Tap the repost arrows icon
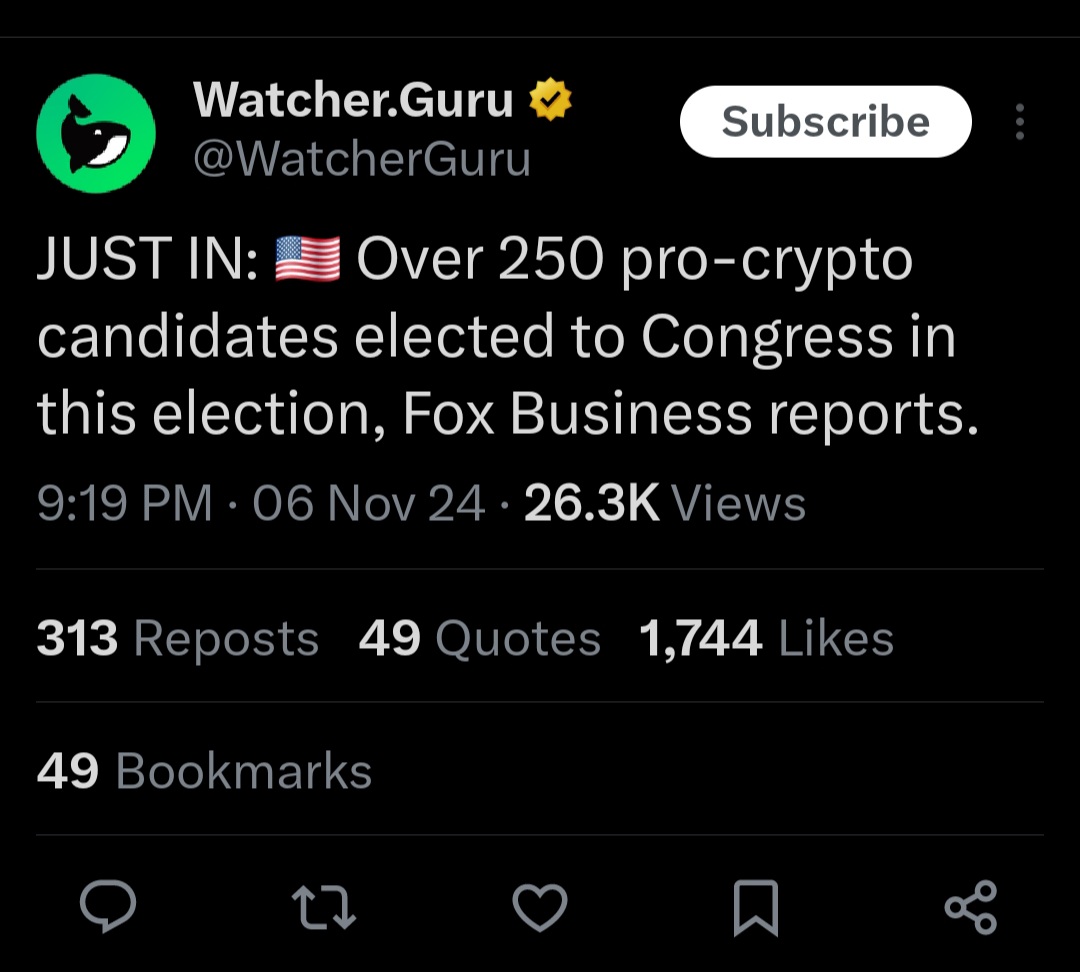1080x972 pixels. tap(324, 908)
